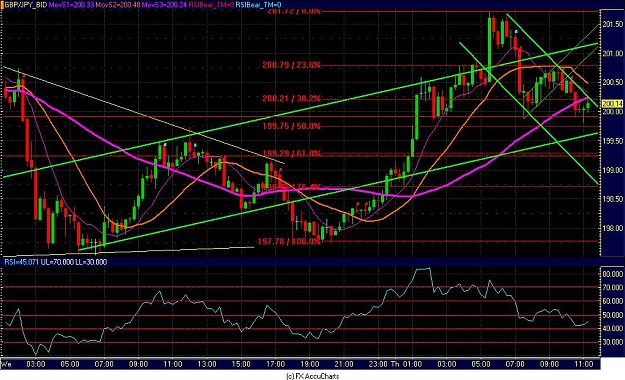Click the (c) FX AccuCharts credit text
This screenshot has width=625, height=380.
312,376
